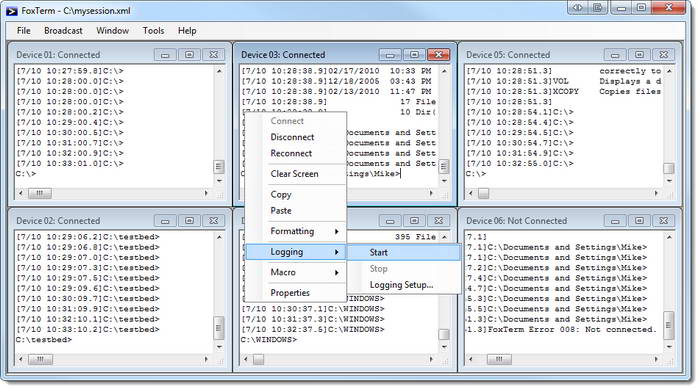Open the File menu

24,31
